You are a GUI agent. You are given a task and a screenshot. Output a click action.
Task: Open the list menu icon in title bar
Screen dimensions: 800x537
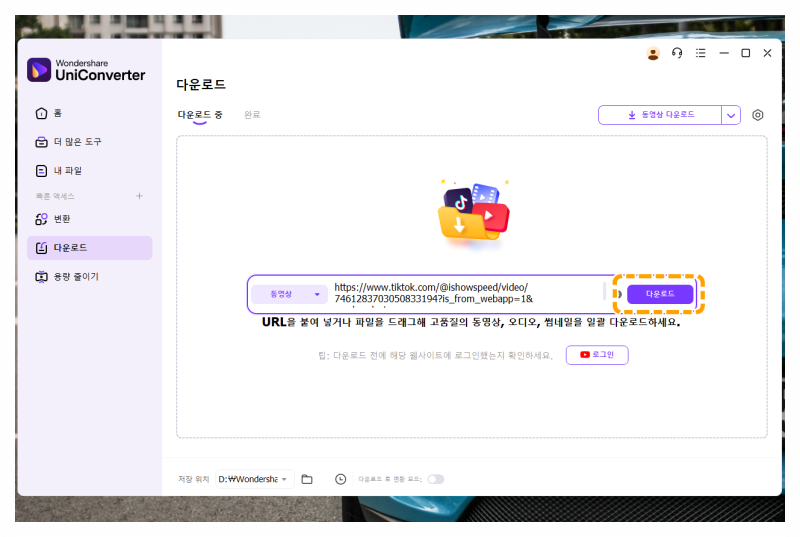click(701, 53)
